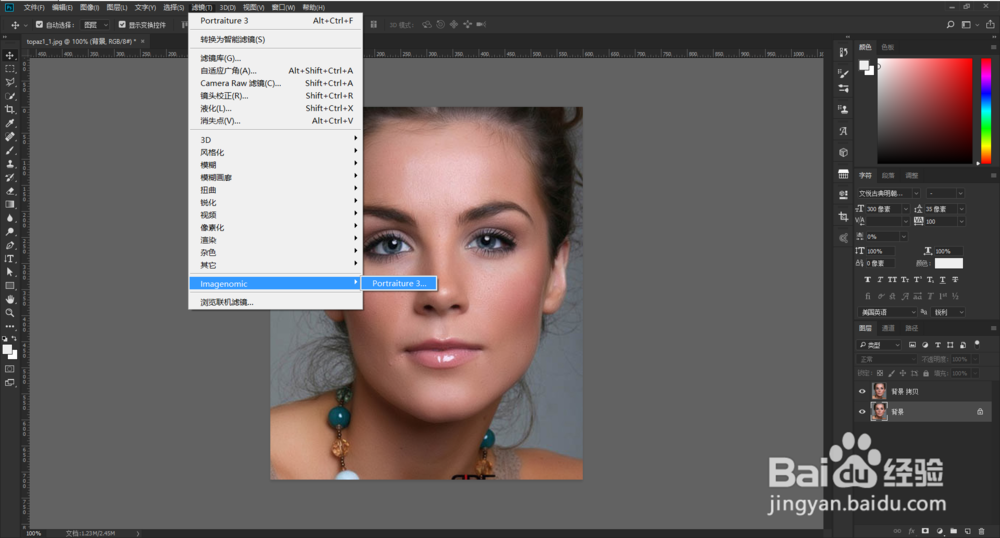
Task: Select the Rectangle shape tool
Action: pyautogui.click(x=10, y=286)
